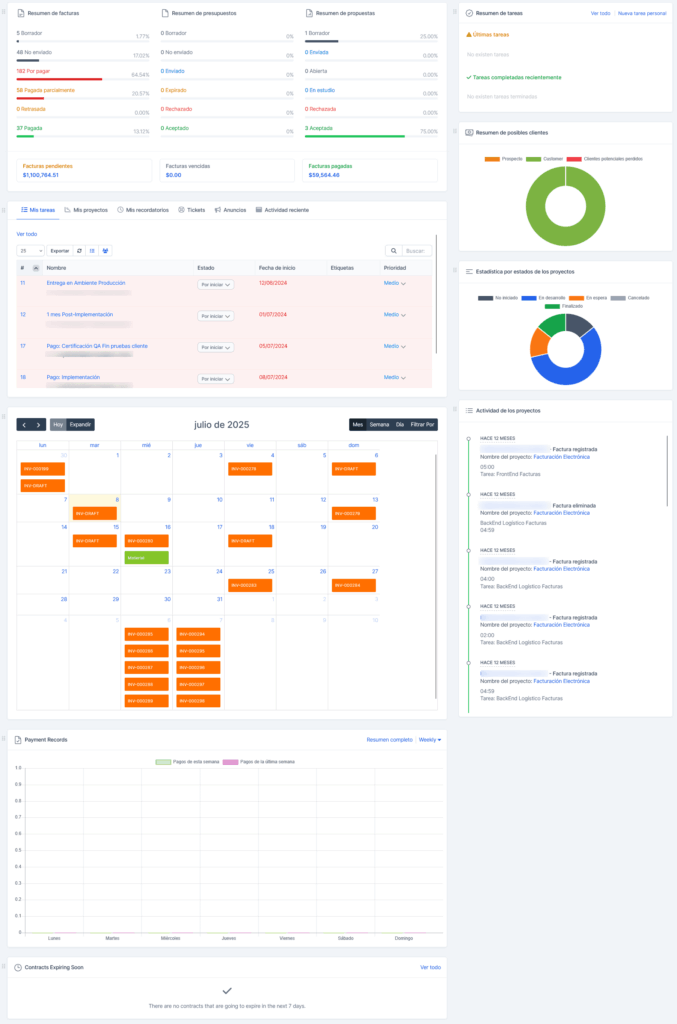
Task: Go to next month with right arrow
Action: [x=39, y=424]
